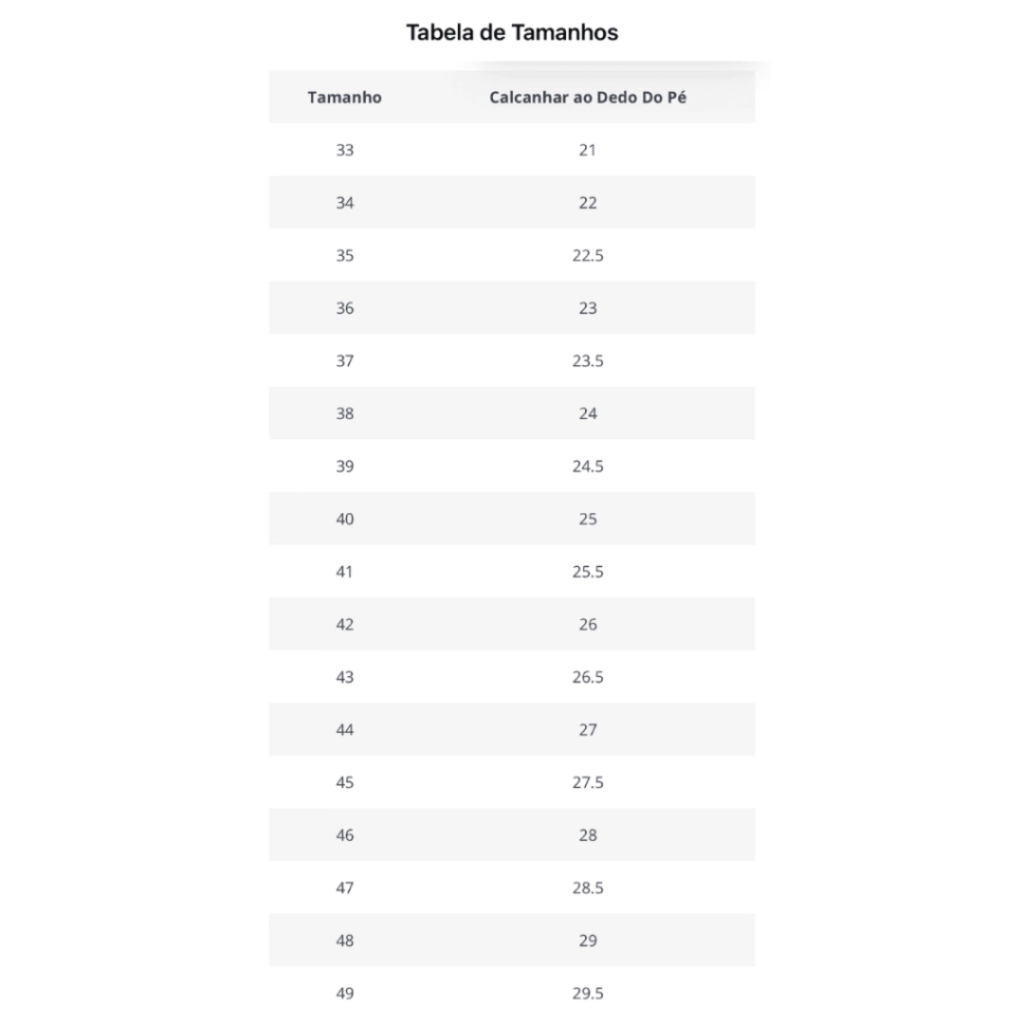This screenshot has width=1024, height=1024.
Task: Select the 28.5 measurement value
Action: (x=588, y=888)
